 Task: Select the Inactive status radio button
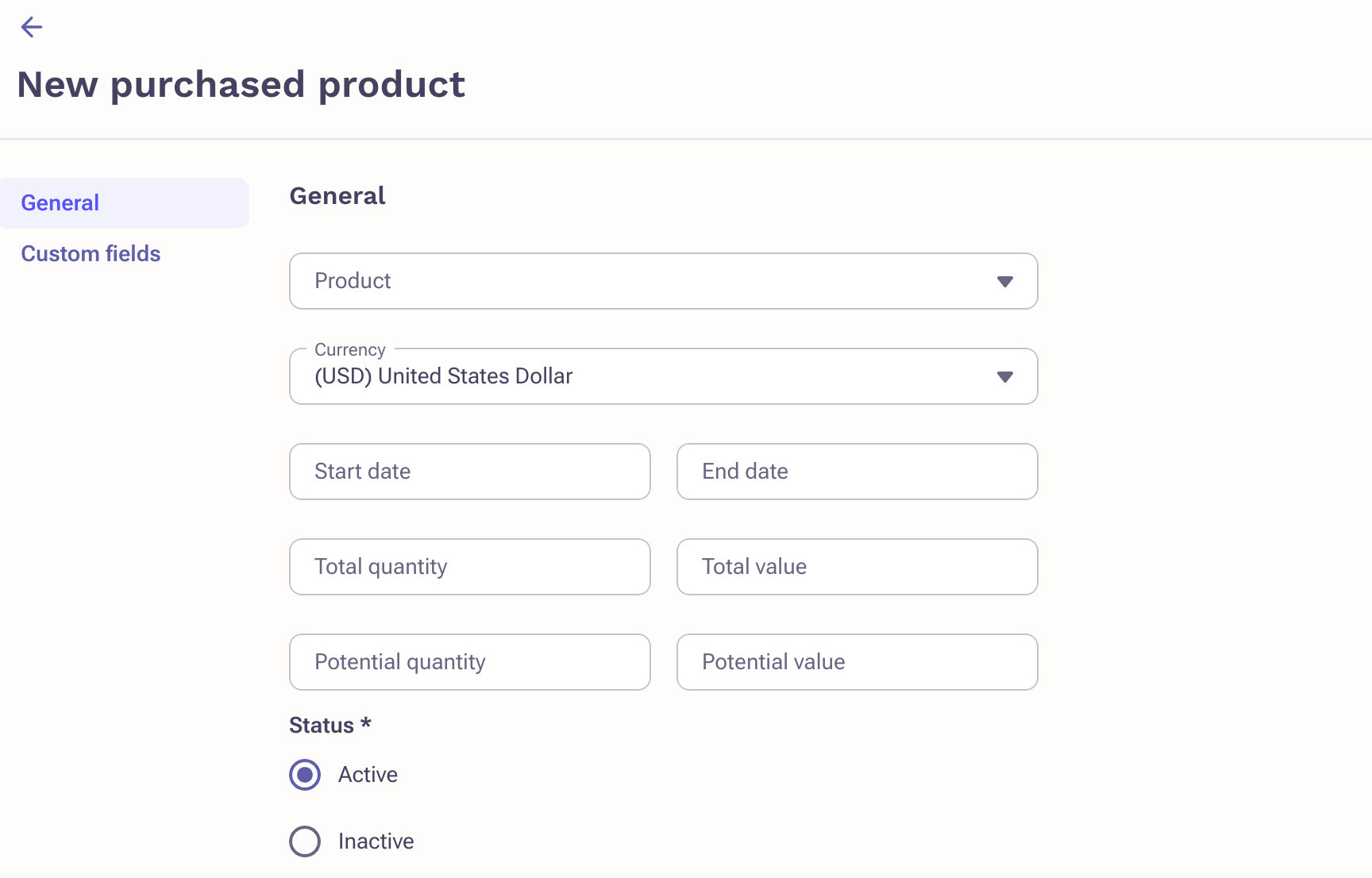point(305,841)
